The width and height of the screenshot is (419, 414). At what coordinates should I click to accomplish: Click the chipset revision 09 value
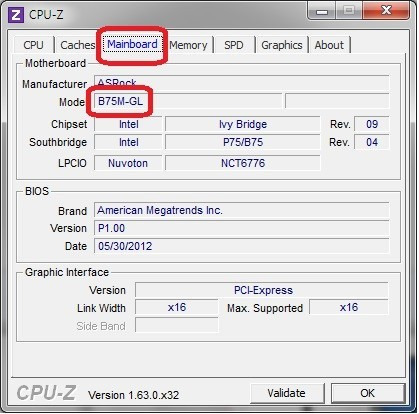pyautogui.click(x=372, y=124)
